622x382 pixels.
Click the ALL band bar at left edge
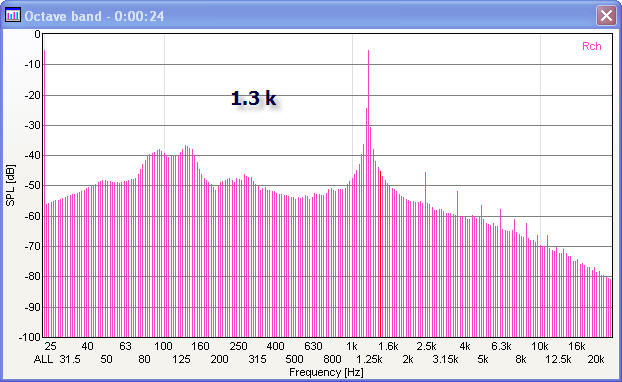(44, 194)
